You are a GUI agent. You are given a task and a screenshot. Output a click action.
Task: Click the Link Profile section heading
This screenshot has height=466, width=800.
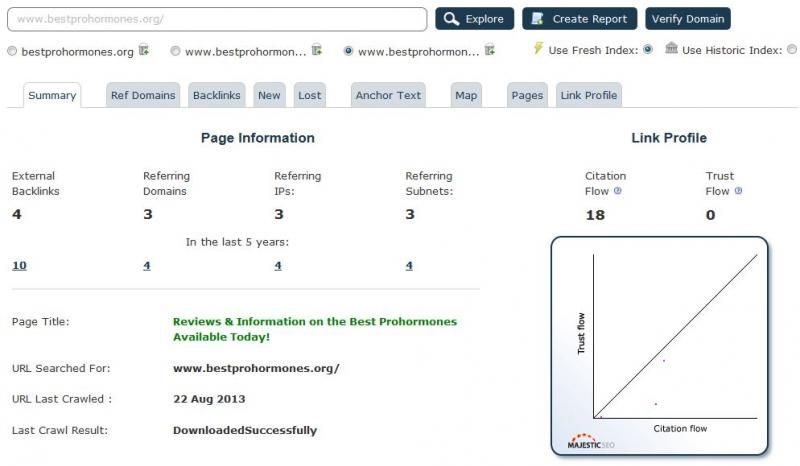click(669, 138)
